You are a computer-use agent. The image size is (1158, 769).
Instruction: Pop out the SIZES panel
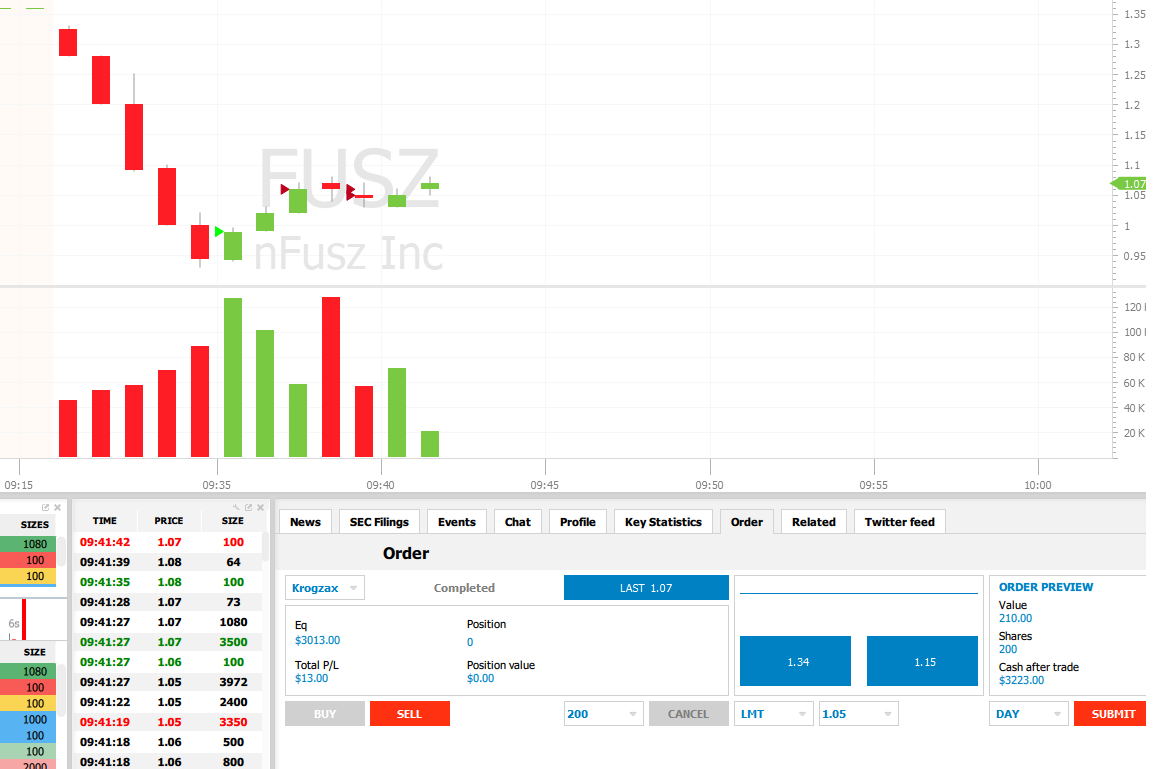tap(46, 507)
